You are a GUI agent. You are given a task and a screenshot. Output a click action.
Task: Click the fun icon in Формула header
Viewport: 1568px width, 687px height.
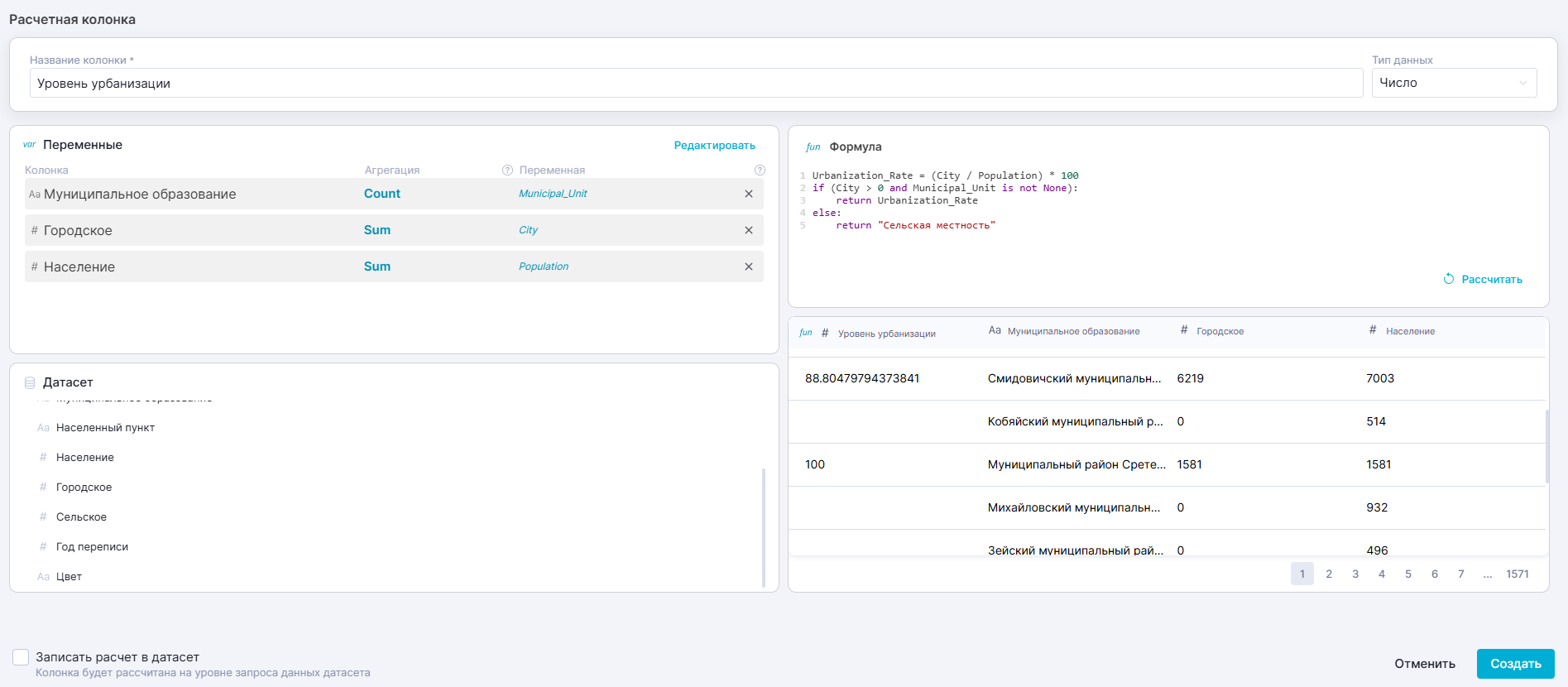pos(813,147)
